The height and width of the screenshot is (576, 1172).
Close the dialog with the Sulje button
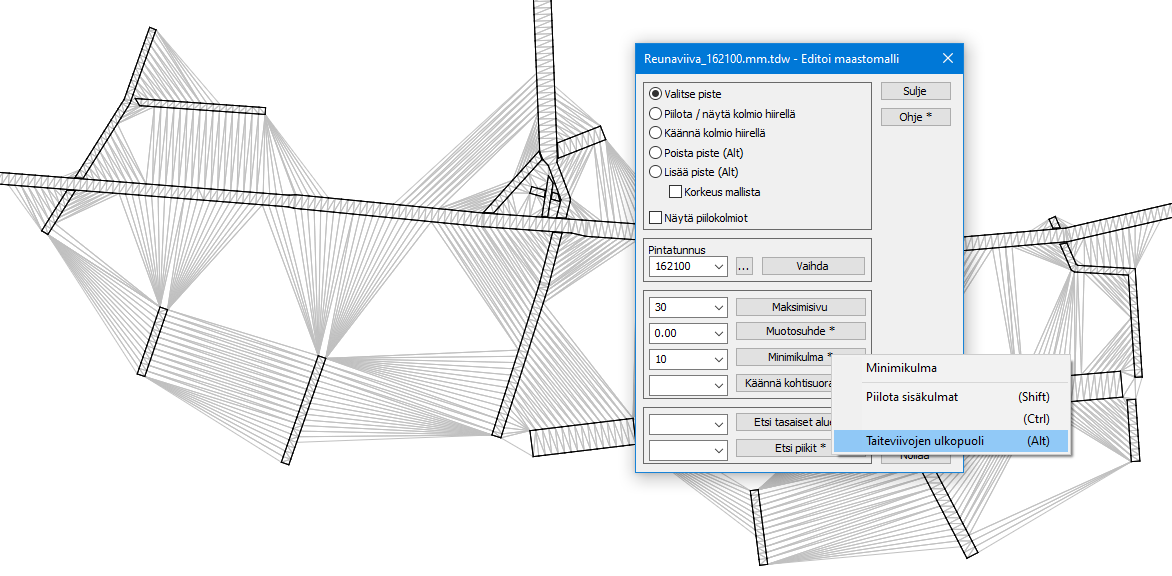914,91
